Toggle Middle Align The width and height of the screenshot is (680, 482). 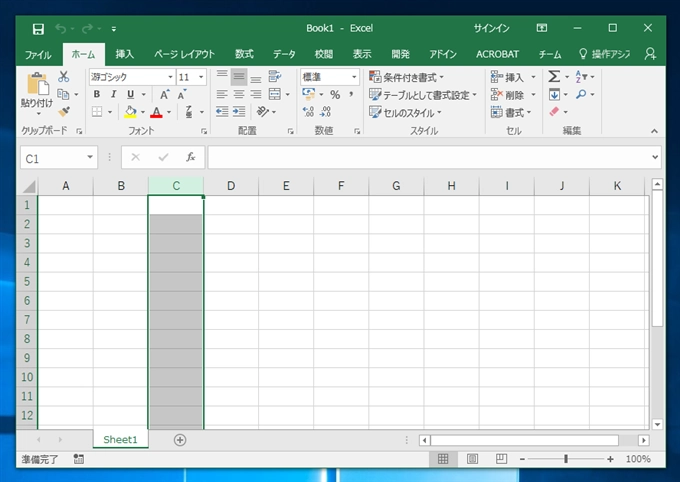click(239, 76)
